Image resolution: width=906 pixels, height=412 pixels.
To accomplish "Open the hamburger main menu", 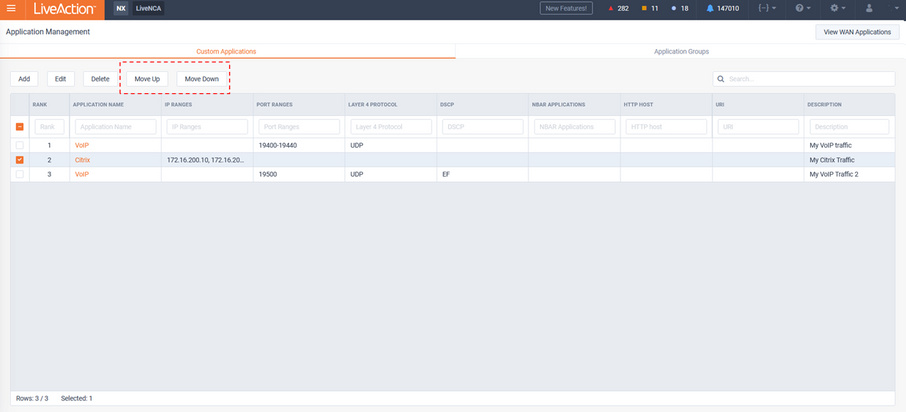I will point(11,9).
